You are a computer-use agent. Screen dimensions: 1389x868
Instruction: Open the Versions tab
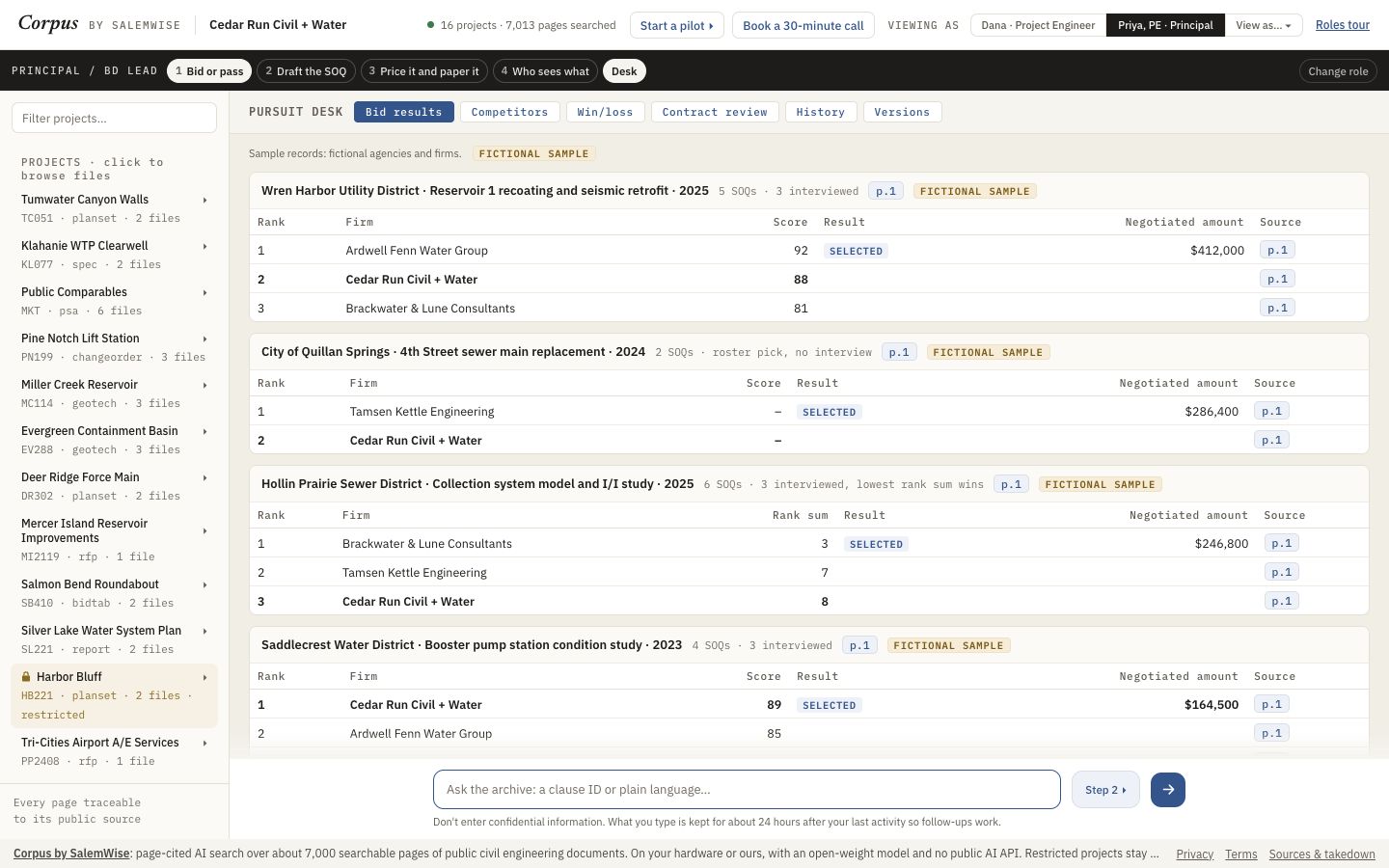(902, 112)
